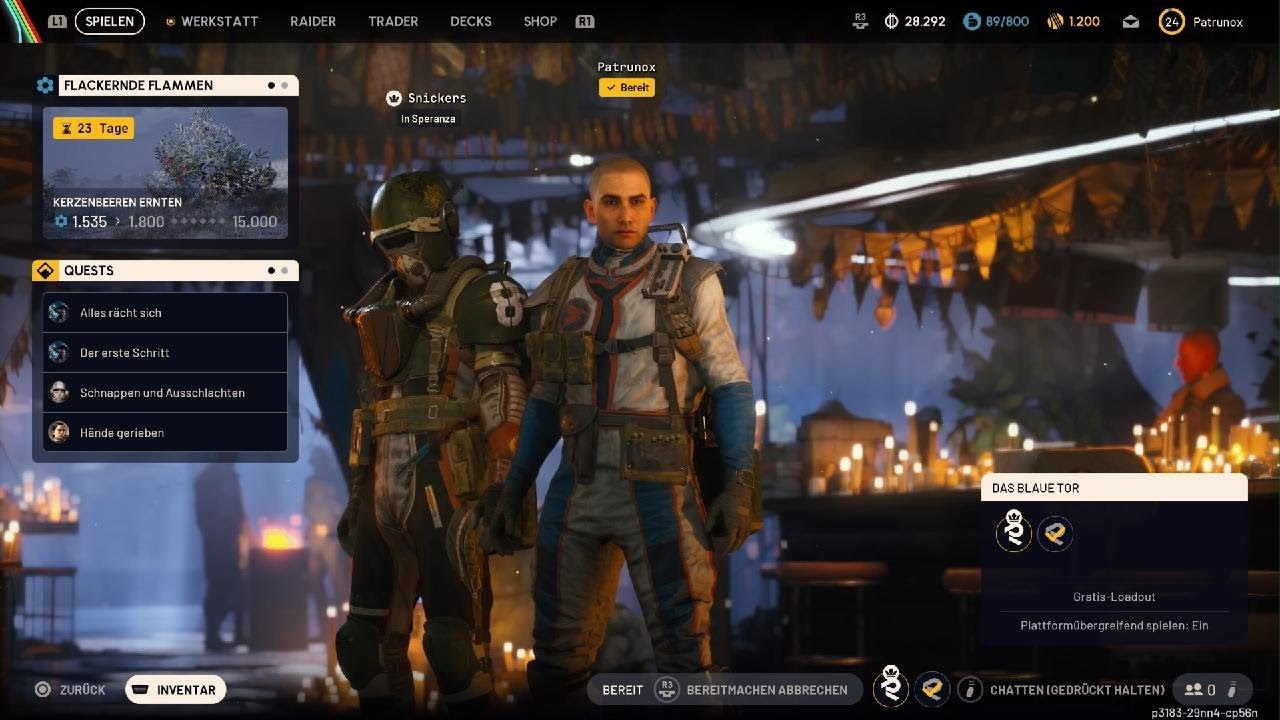
Task: Click the gold raider tokens icon beside 1.200
Action: [x=1054, y=21]
